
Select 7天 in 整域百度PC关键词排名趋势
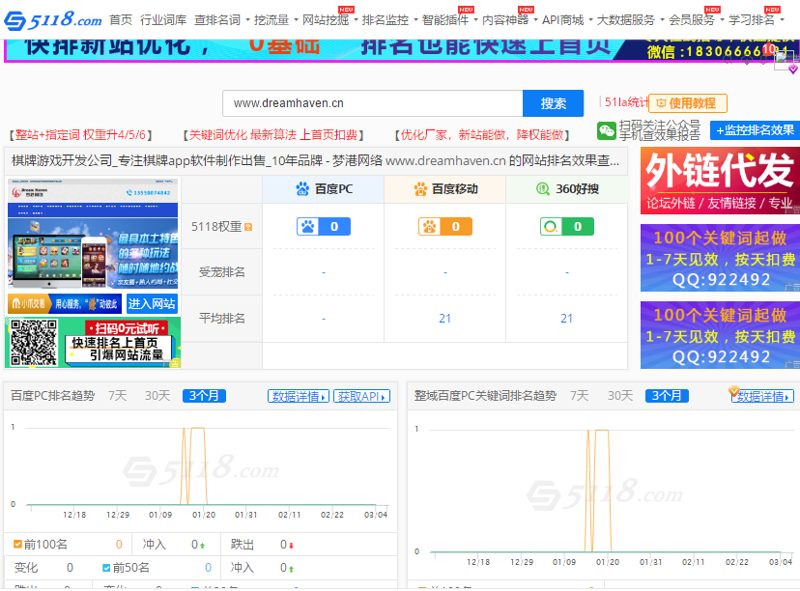(579, 396)
